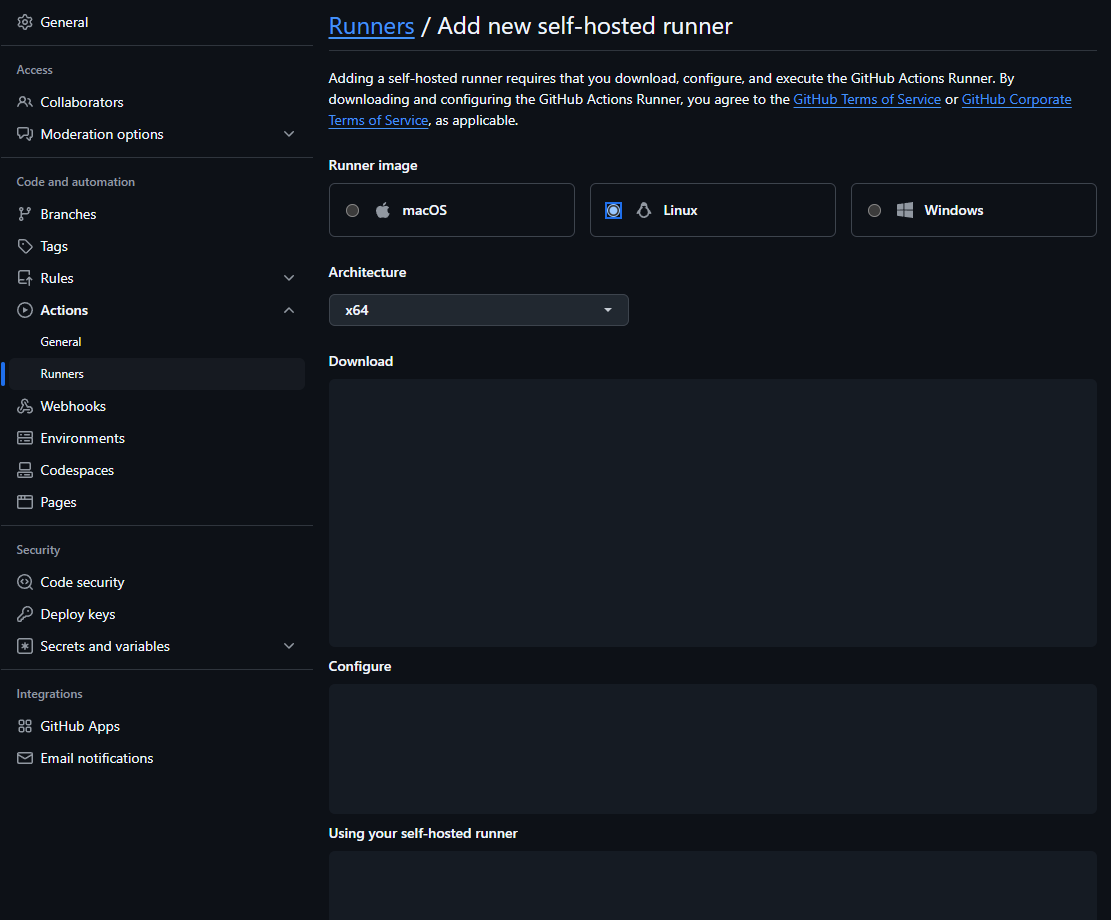Image resolution: width=1111 pixels, height=920 pixels.
Task: Click the GitHub Apps grid icon
Action: coord(25,726)
